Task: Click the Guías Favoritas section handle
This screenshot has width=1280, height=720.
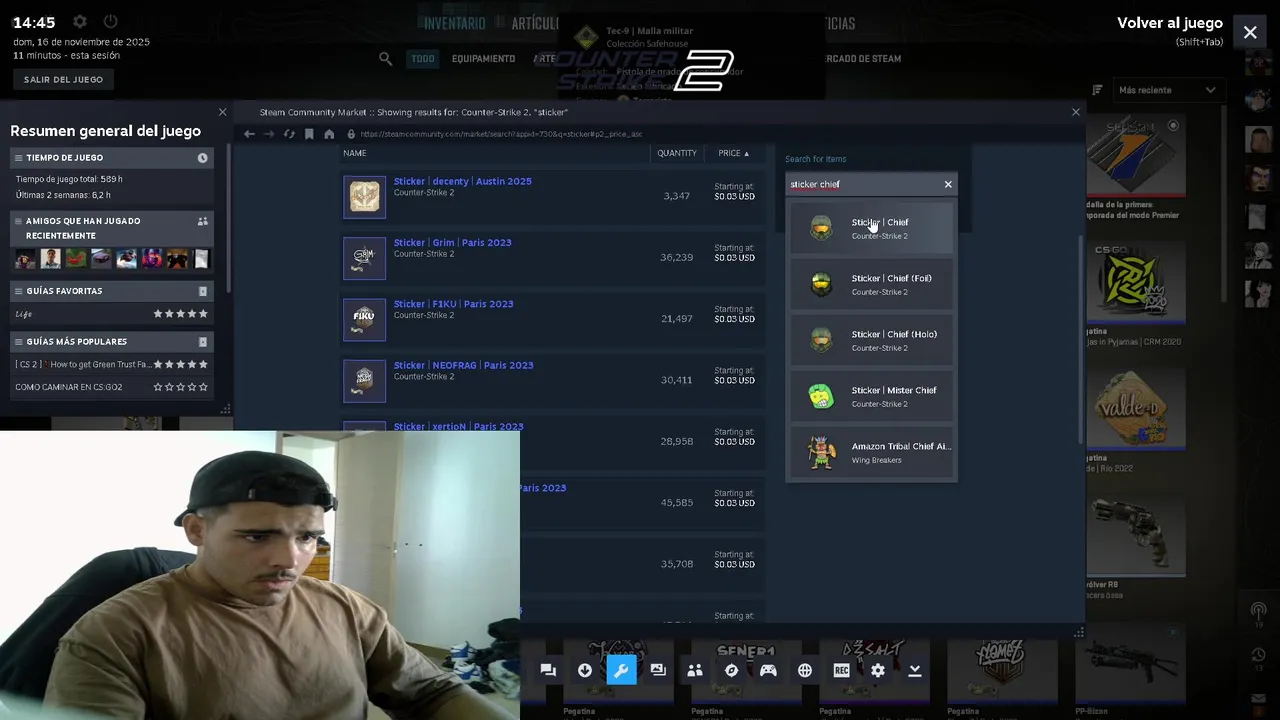Action: coord(18,291)
